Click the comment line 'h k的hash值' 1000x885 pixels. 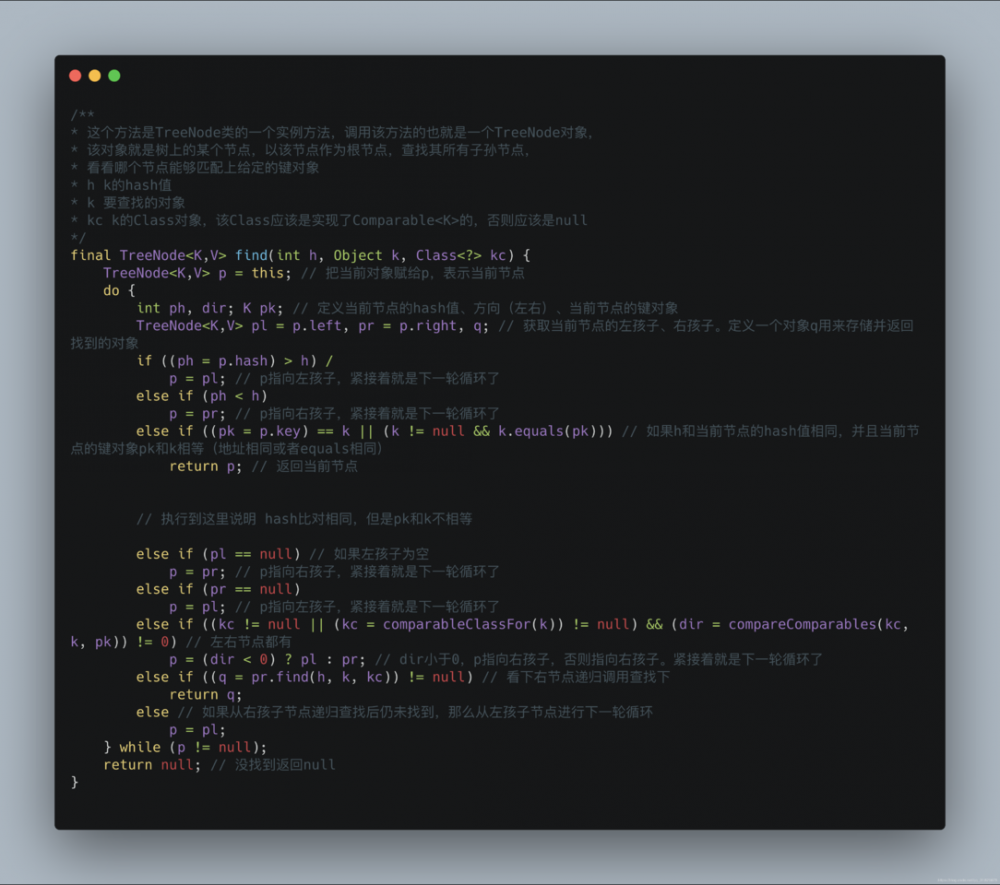click(x=121, y=185)
